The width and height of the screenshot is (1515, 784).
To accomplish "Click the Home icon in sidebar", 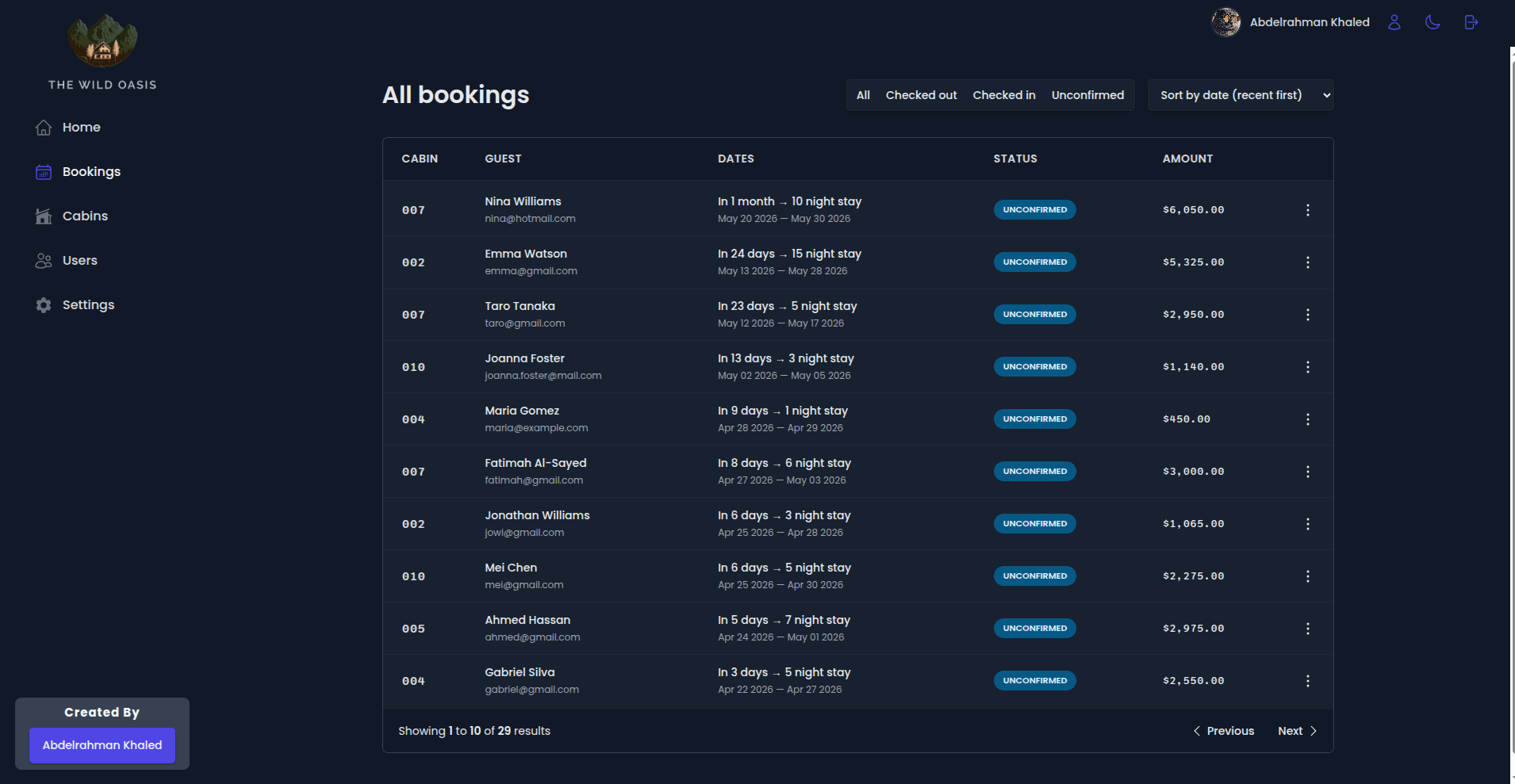I will pyautogui.click(x=44, y=128).
